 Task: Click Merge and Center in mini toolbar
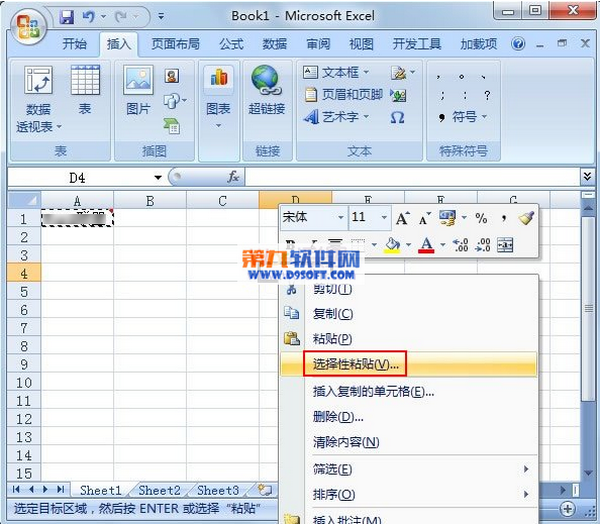pyautogui.click(x=505, y=245)
